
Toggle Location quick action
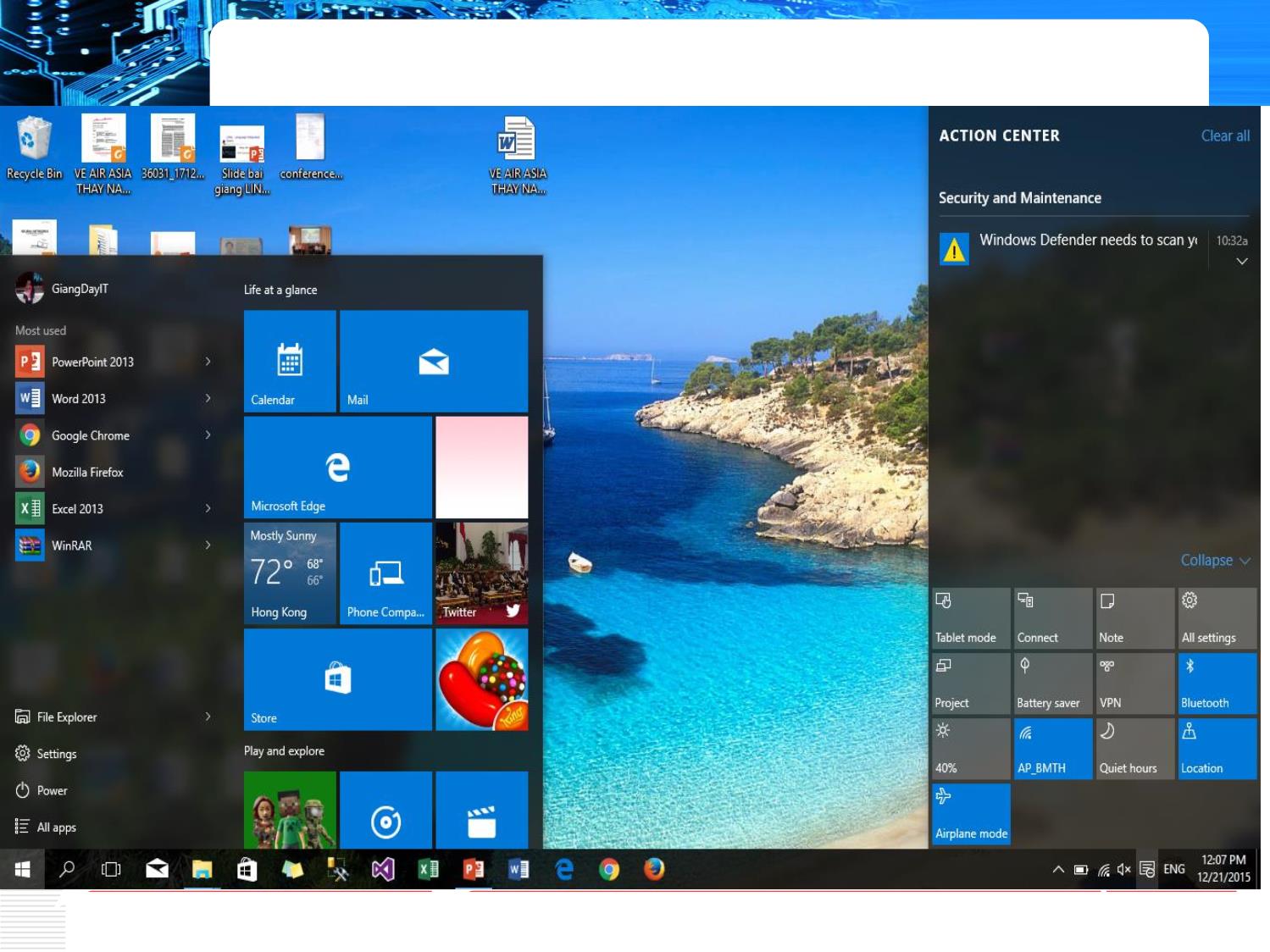(1217, 749)
